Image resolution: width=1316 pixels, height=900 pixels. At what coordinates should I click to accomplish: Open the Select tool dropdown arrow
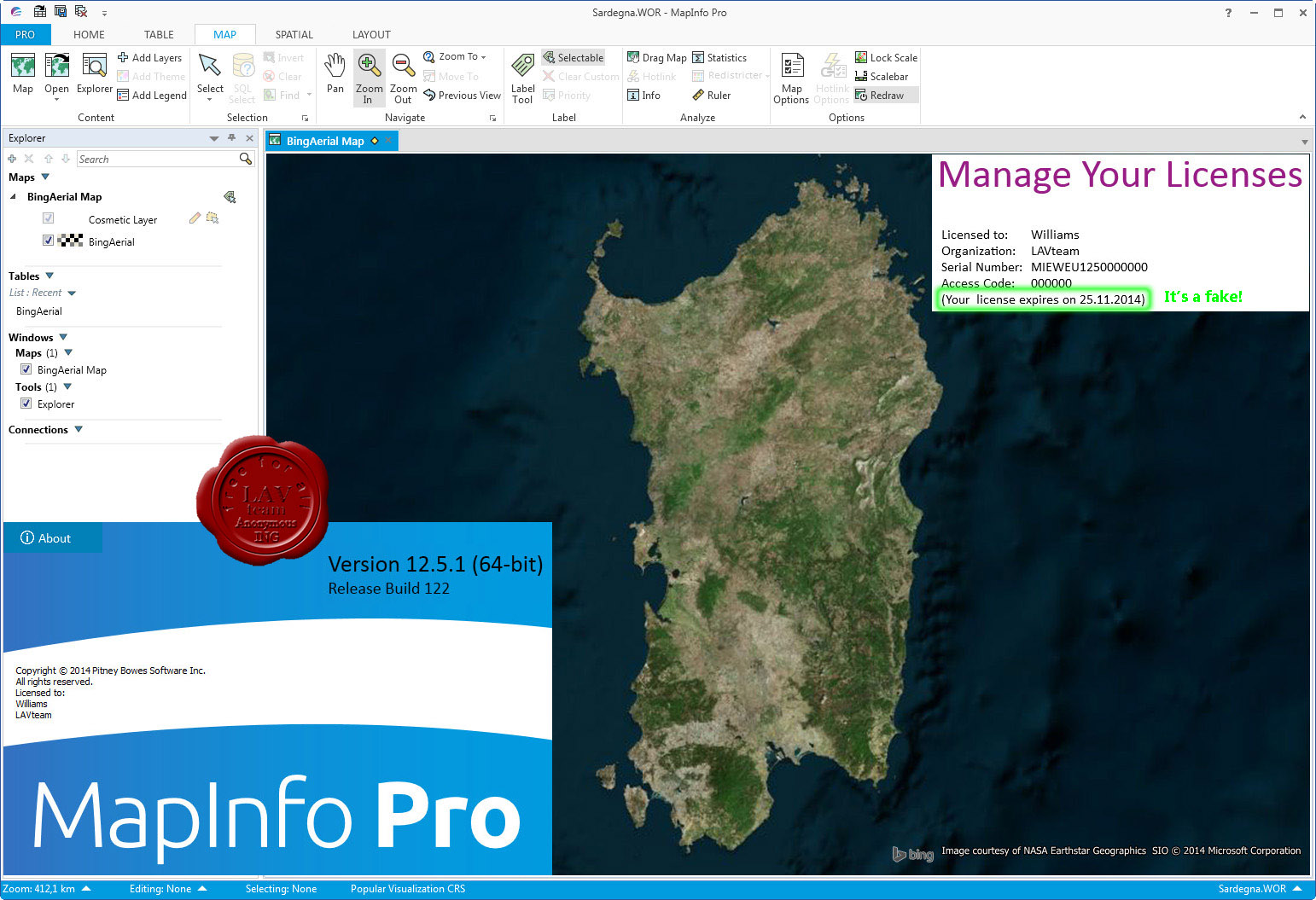point(210,100)
